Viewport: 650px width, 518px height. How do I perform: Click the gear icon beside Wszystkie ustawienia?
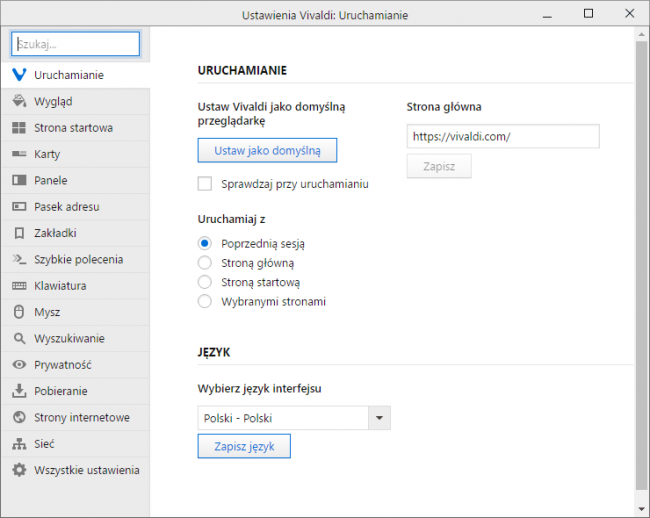pos(19,470)
